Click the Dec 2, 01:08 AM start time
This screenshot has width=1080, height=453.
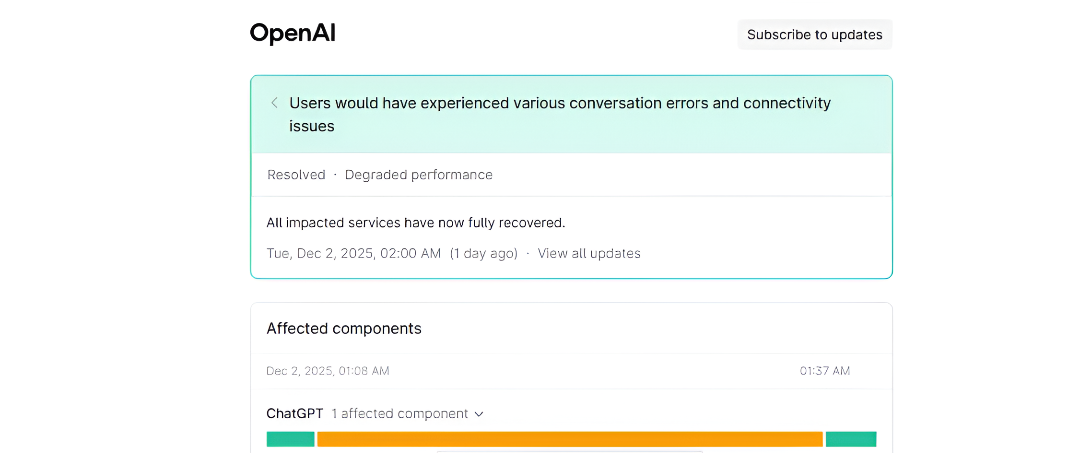click(x=327, y=371)
